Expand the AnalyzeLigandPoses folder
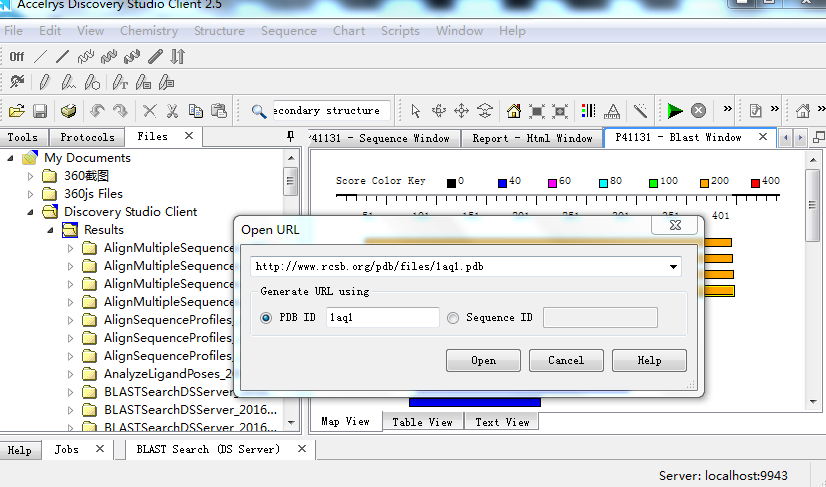Image resolution: width=826 pixels, height=487 pixels. point(71,374)
